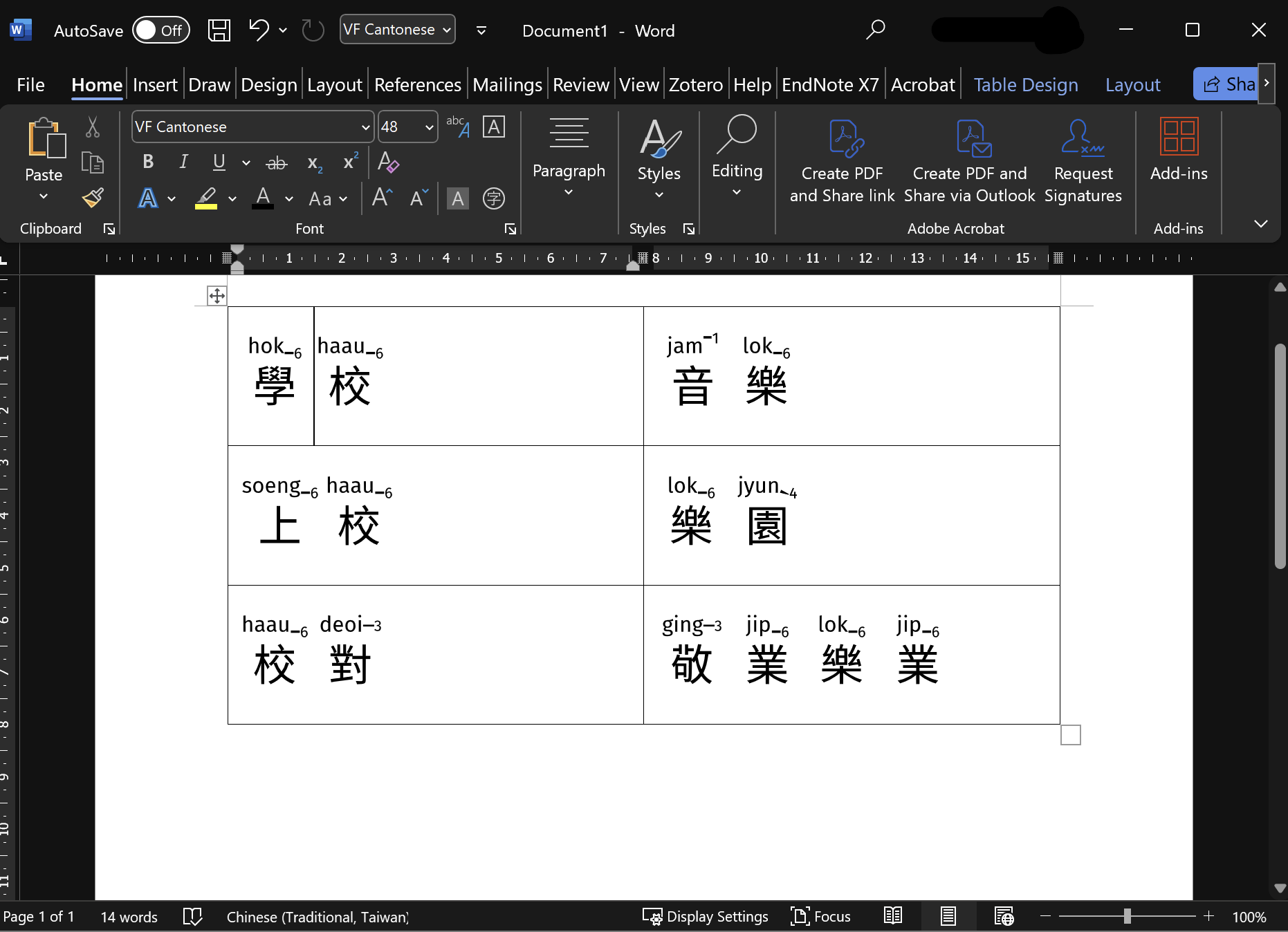1288x932 pixels.
Task: Open the Table Design tab
Action: 1025,85
